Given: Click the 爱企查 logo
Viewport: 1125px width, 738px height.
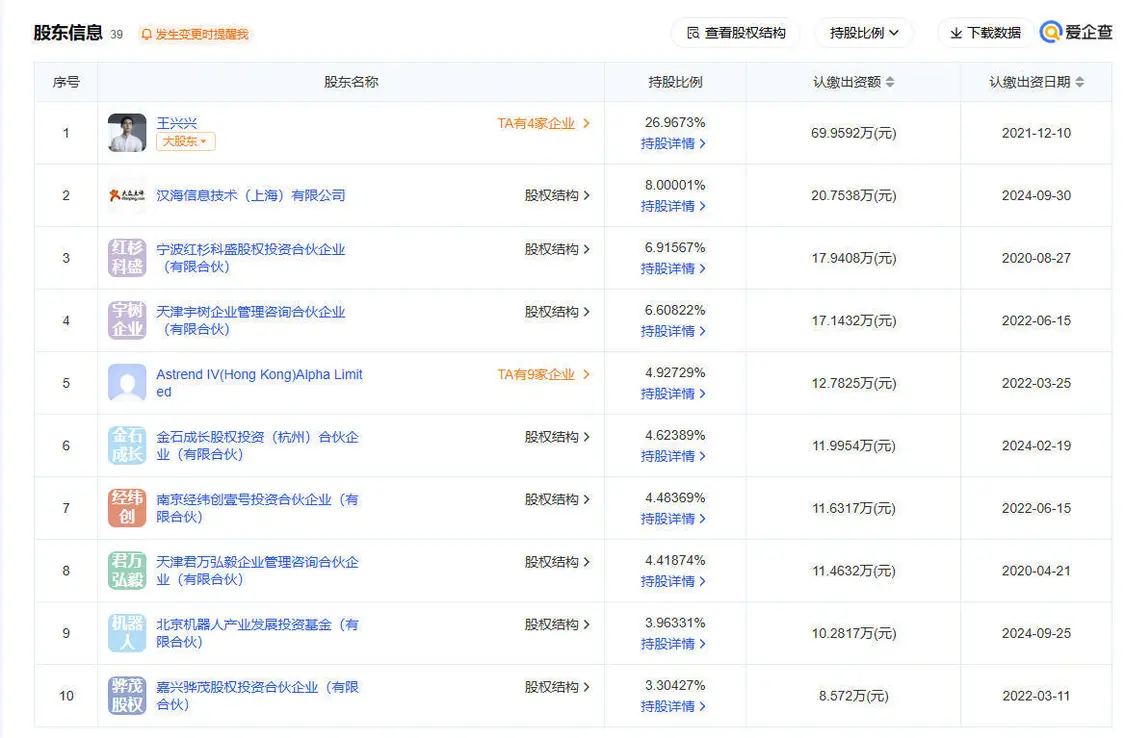Looking at the screenshot, I should [1076, 32].
